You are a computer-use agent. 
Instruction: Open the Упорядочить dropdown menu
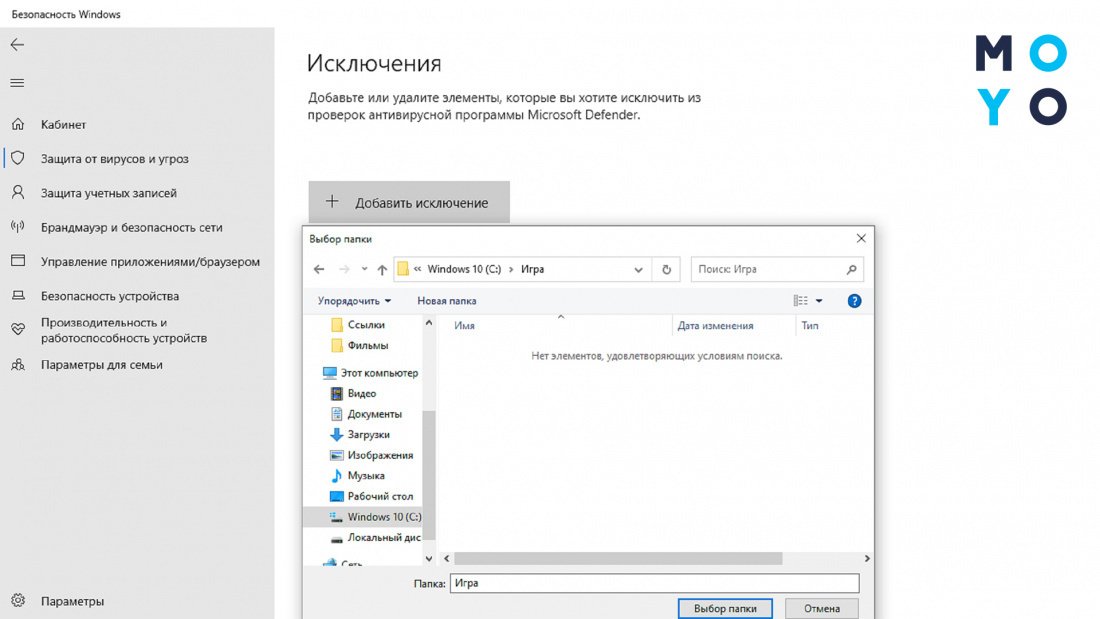point(354,301)
